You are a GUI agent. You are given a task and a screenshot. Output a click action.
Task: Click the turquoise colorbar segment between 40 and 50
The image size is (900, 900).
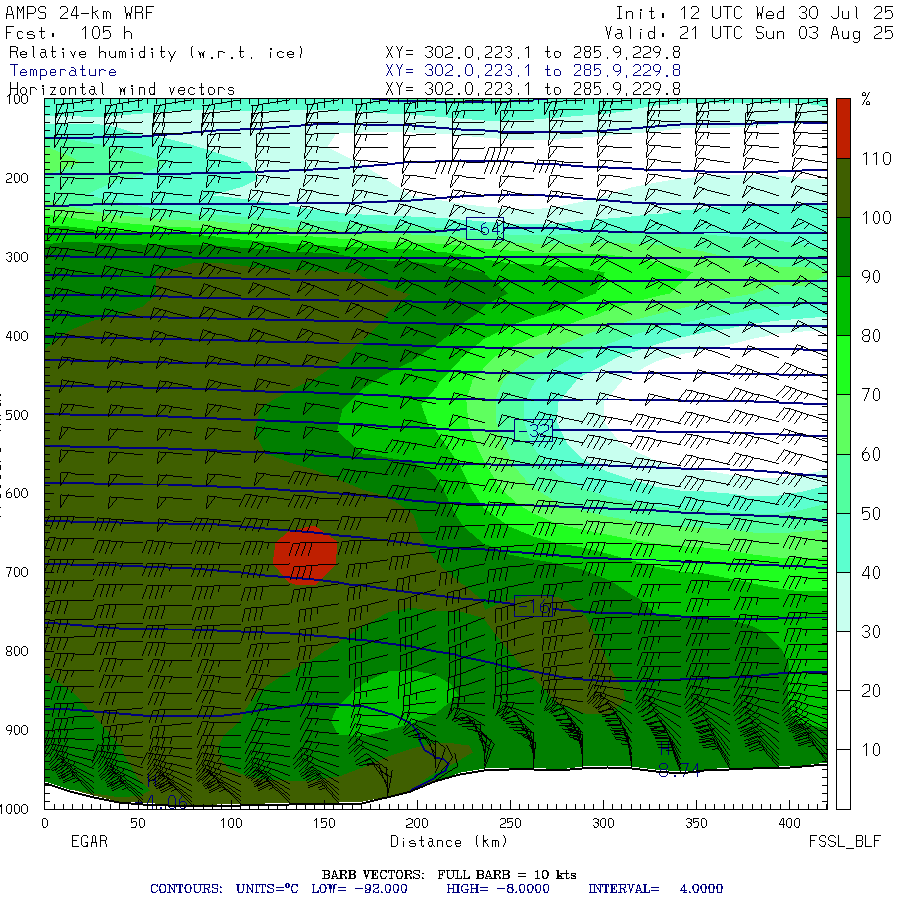(843, 542)
